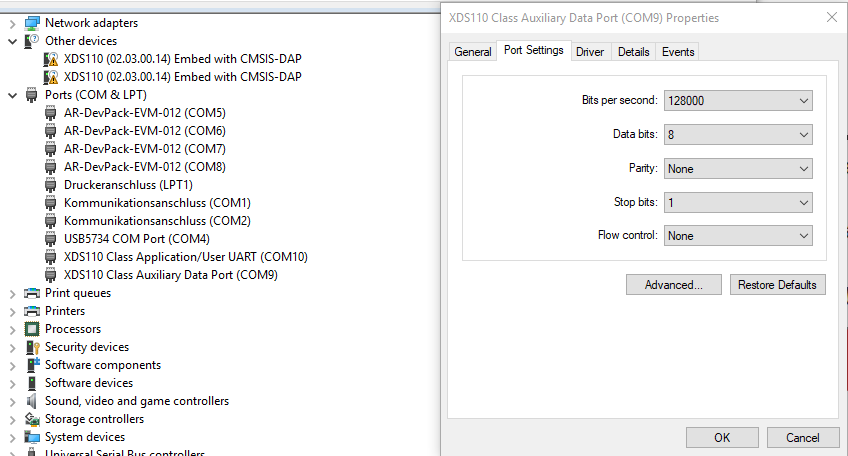Click the Processors chip icon
Viewport: 848px width, 456px height.
coord(32,329)
